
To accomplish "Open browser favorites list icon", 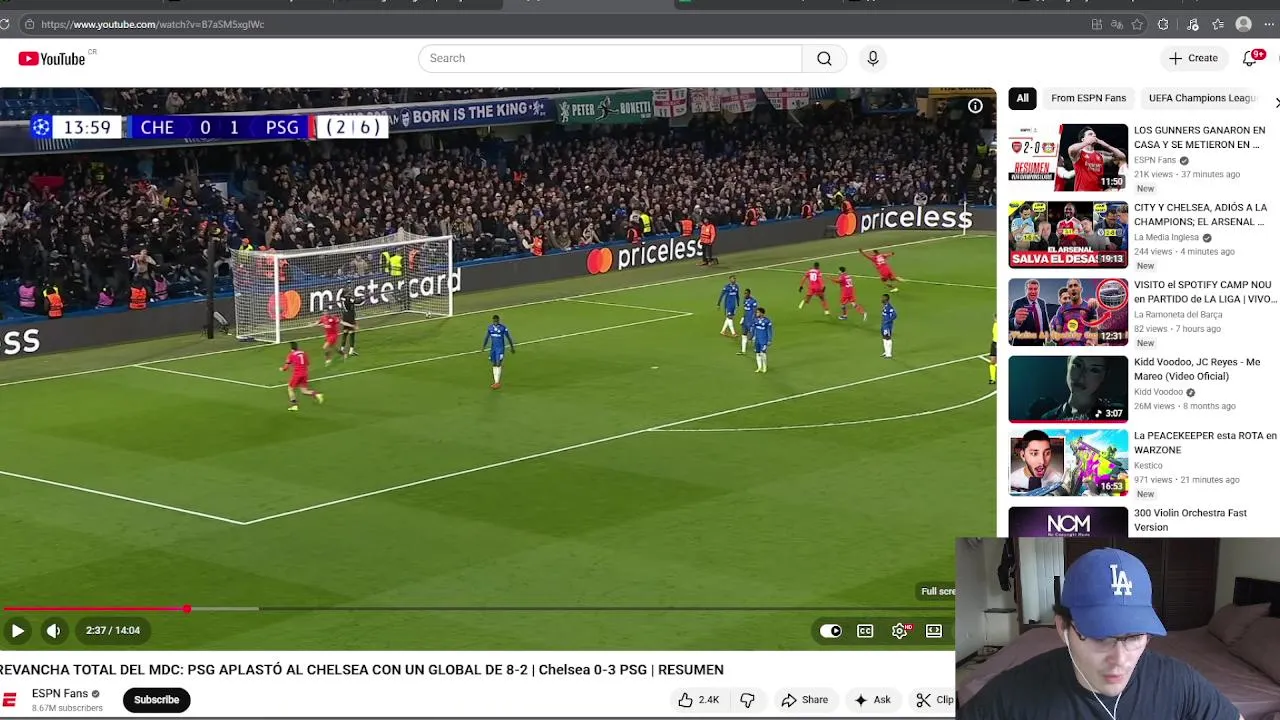I will pyautogui.click(x=1217, y=24).
